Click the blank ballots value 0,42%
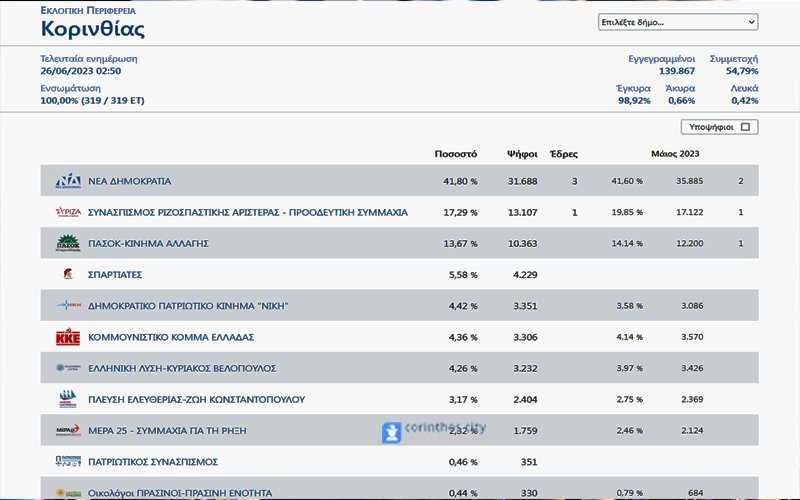Screen dimensions: 800x500 (745, 101)
